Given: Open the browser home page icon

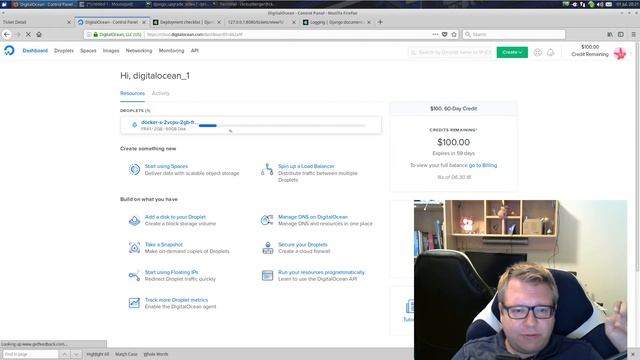Looking at the screenshot, I should [39, 35].
